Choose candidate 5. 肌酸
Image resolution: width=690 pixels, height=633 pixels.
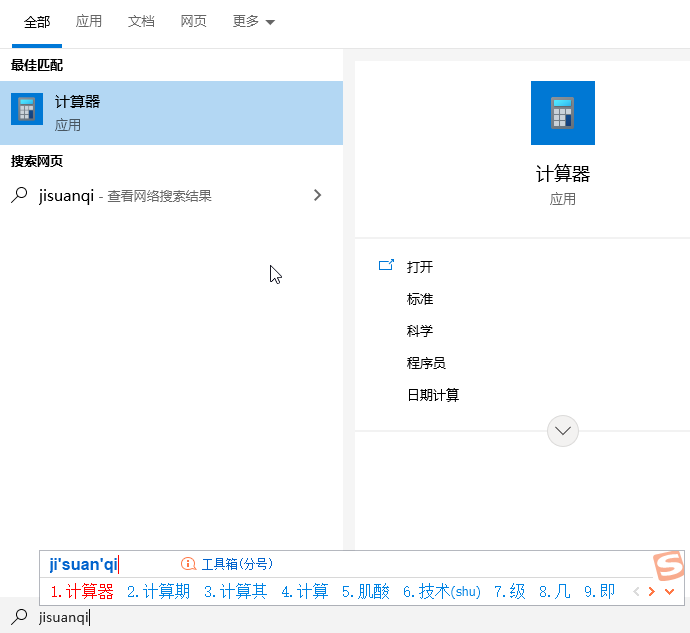[366, 591]
